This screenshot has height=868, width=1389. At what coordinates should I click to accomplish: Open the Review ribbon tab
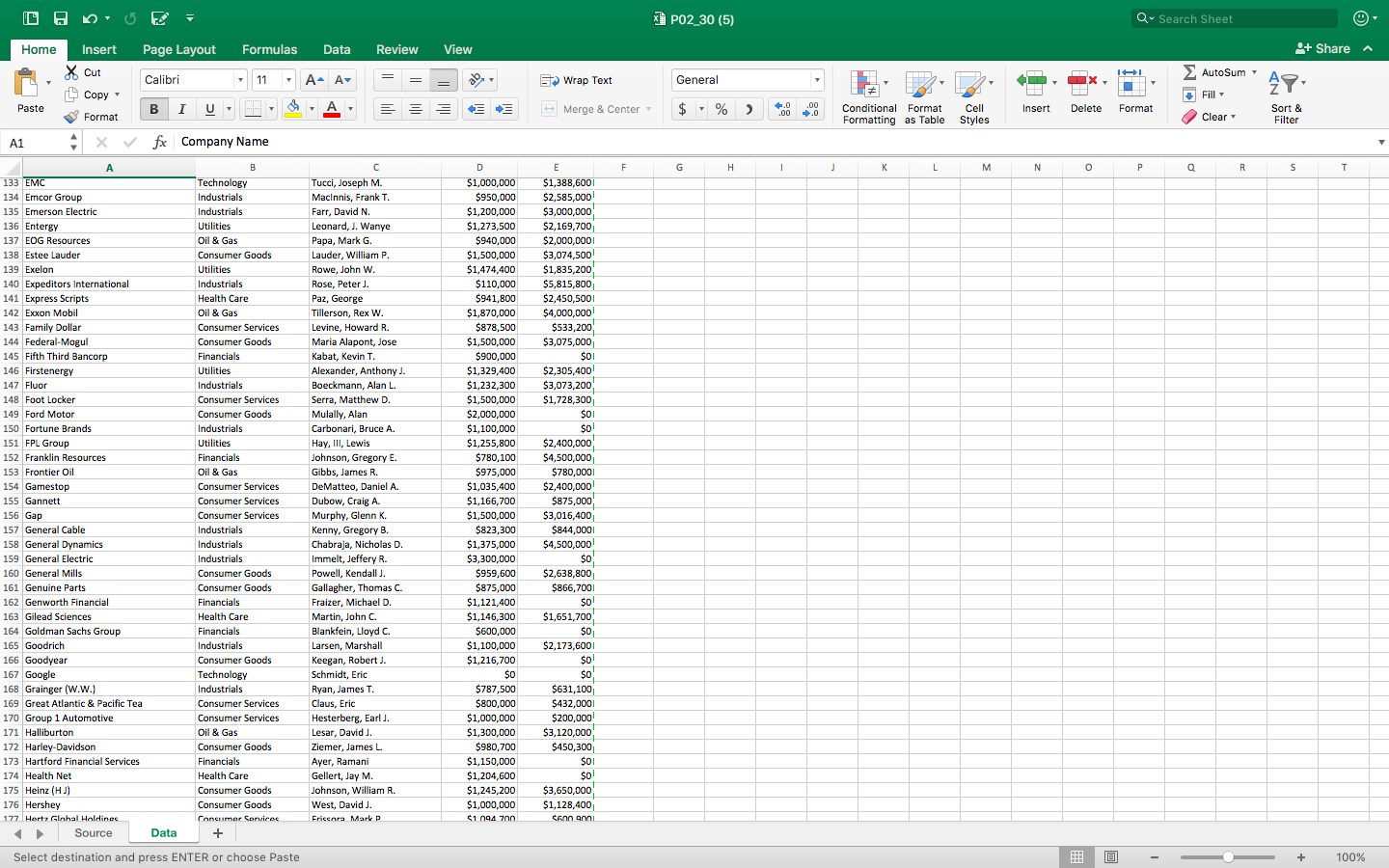(397, 49)
